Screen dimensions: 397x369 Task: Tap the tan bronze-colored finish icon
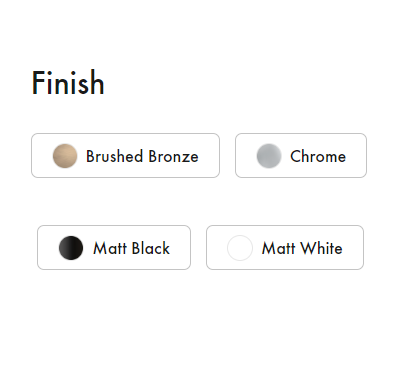point(65,156)
